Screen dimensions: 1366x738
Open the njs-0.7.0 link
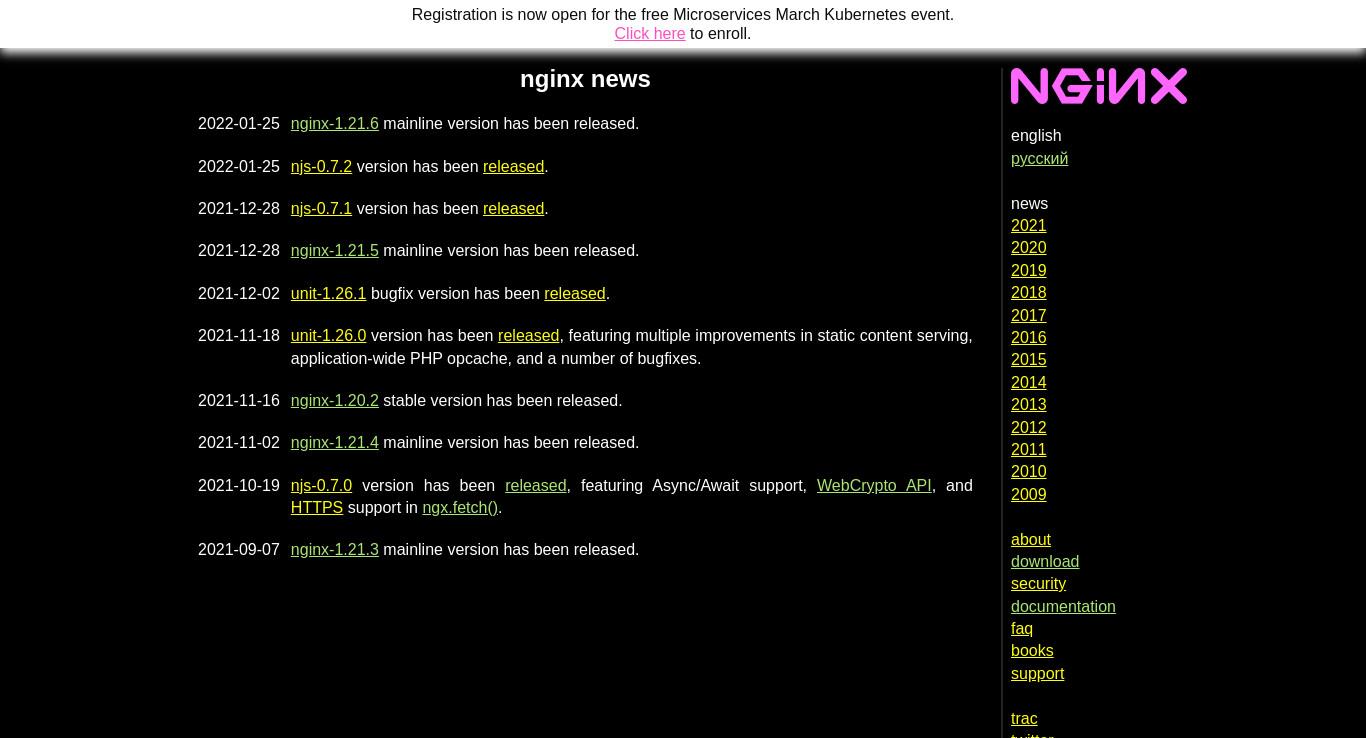click(321, 485)
